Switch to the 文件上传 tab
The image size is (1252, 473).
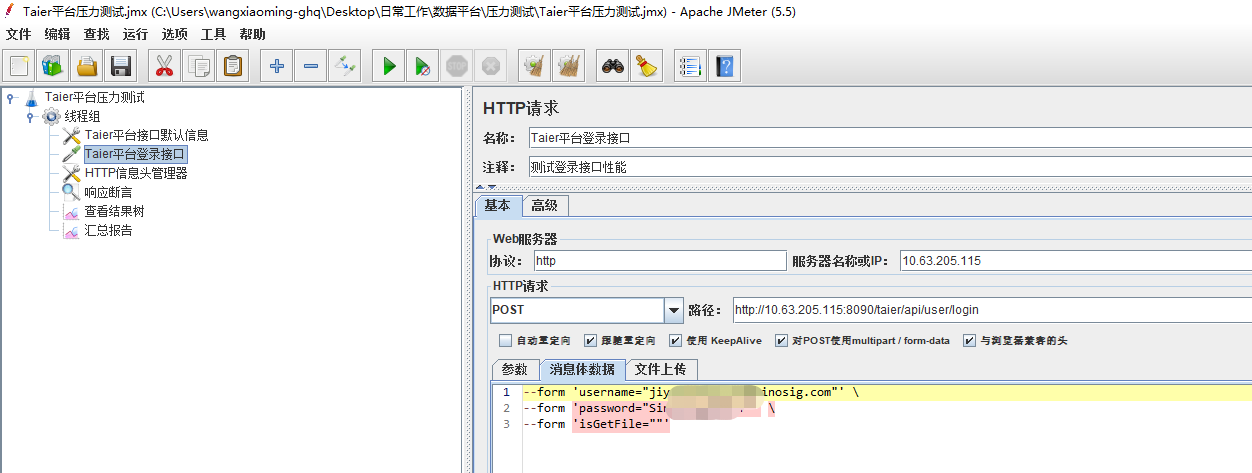pos(661,369)
